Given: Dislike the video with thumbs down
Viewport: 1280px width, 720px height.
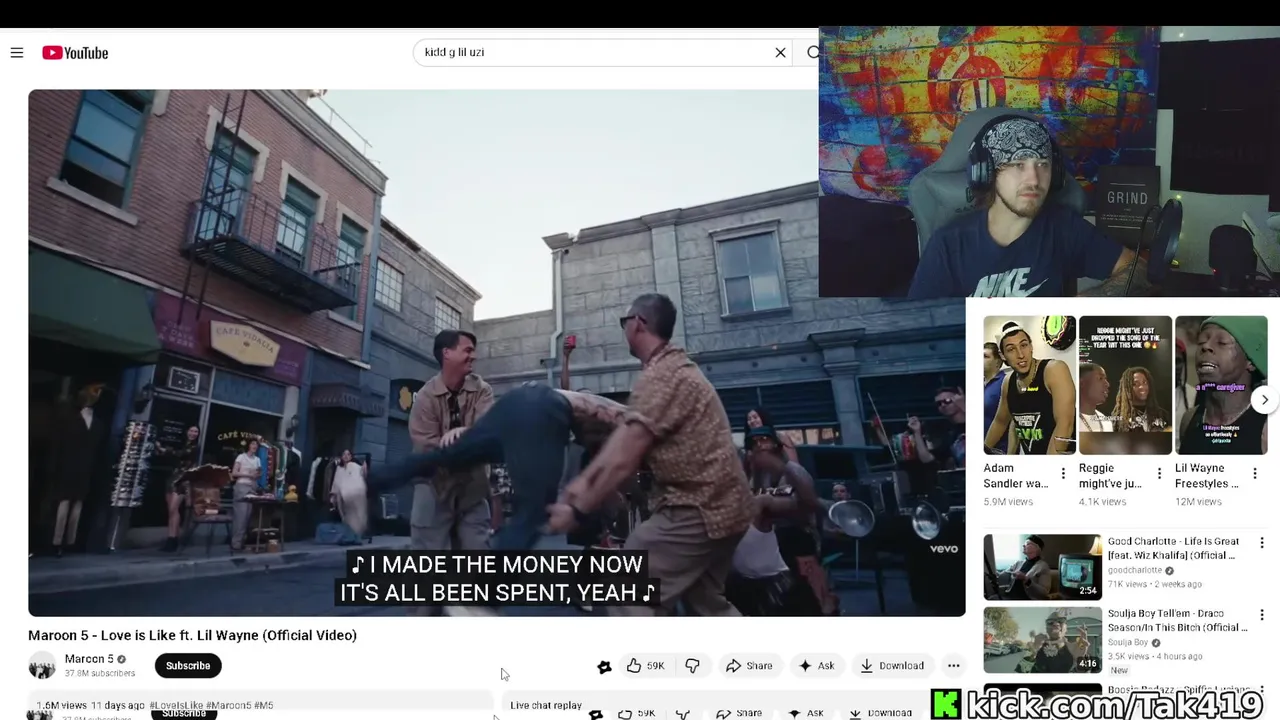Looking at the screenshot, I should click(x=692, y=666).
